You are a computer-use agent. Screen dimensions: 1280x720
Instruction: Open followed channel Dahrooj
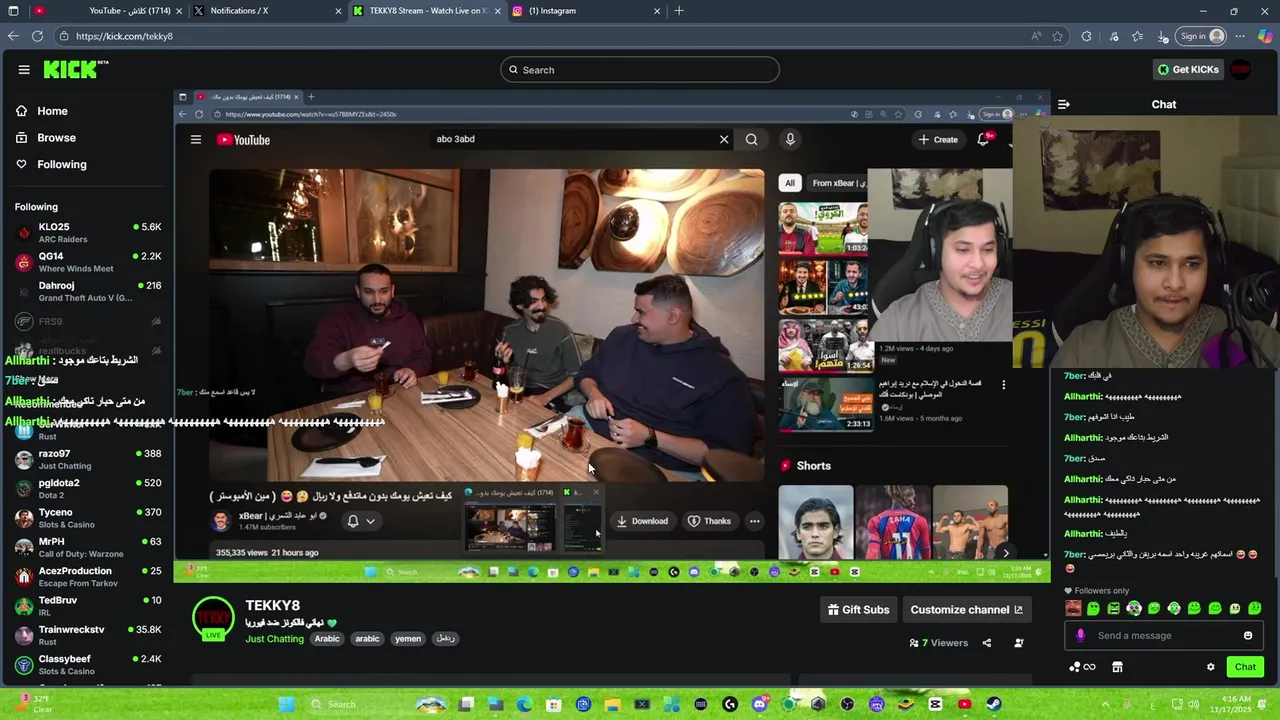pos(87,291)
